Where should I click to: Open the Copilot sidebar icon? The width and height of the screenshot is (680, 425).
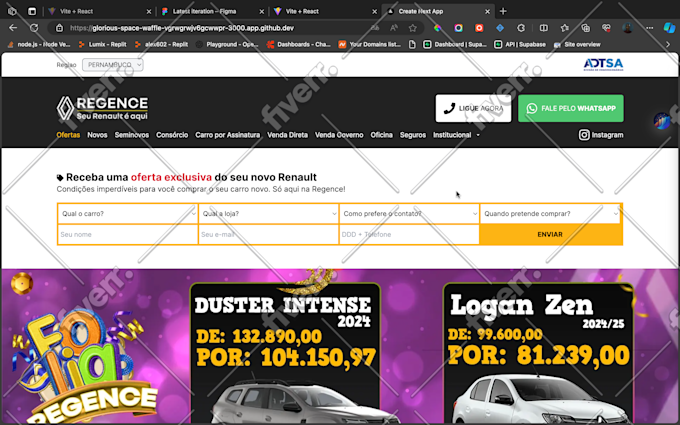tap(669, 28)
